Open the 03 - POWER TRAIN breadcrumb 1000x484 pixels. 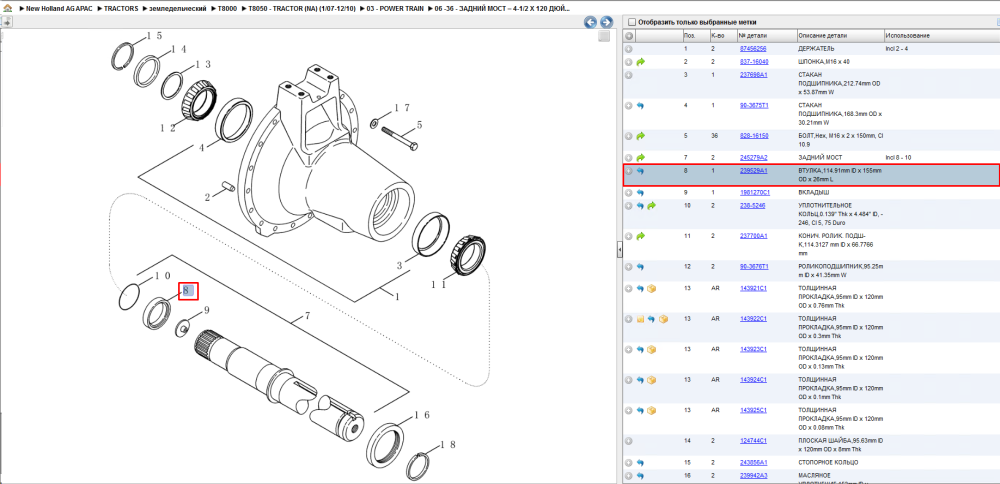pos(397,8)
